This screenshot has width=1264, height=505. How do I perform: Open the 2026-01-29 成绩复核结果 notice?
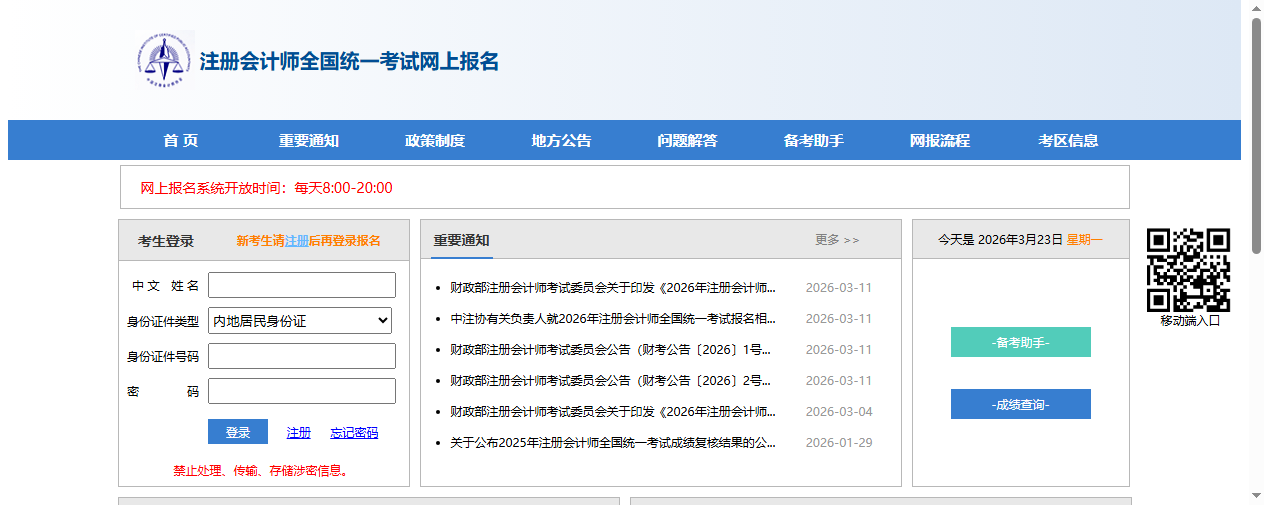pos(612,443)
